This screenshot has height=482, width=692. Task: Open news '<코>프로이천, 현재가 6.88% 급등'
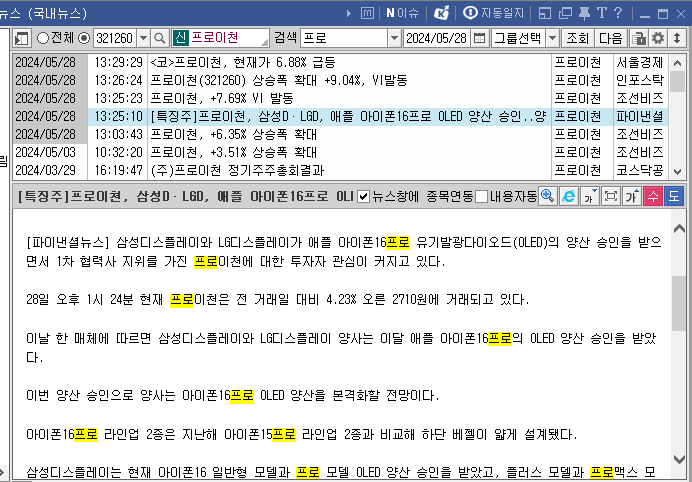(243, 63)
